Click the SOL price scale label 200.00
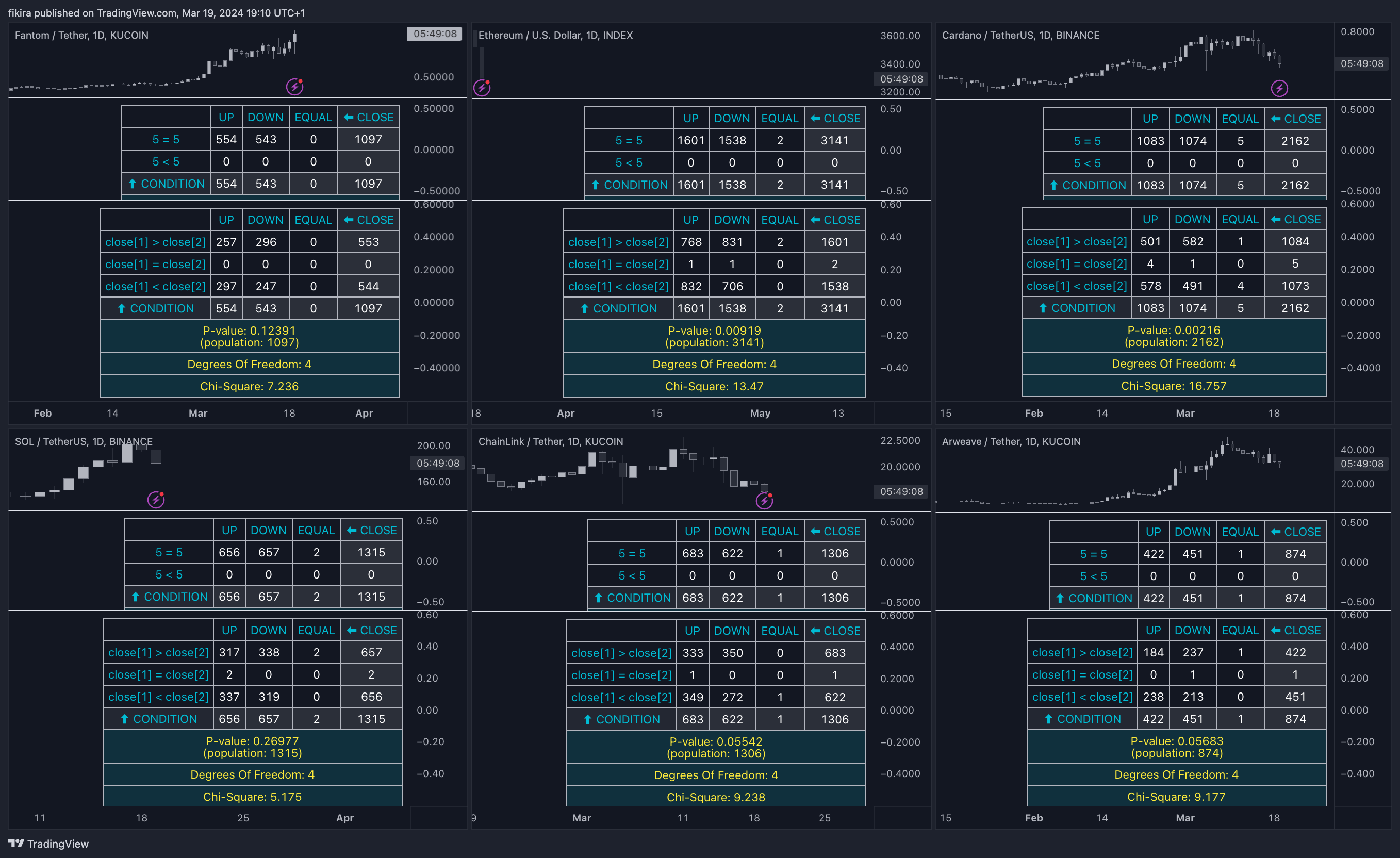Screen dimensions: 1400x858 (x=434, y=445)
